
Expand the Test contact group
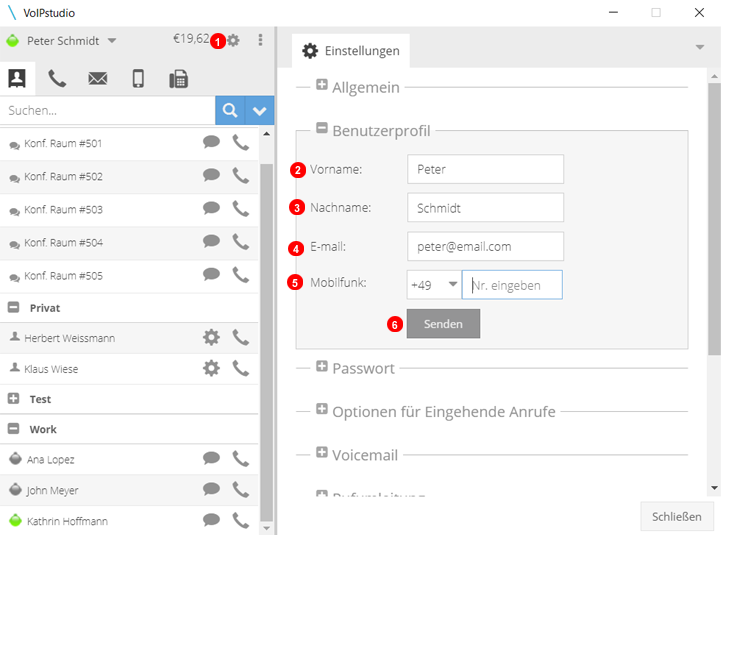click(14, 398)
